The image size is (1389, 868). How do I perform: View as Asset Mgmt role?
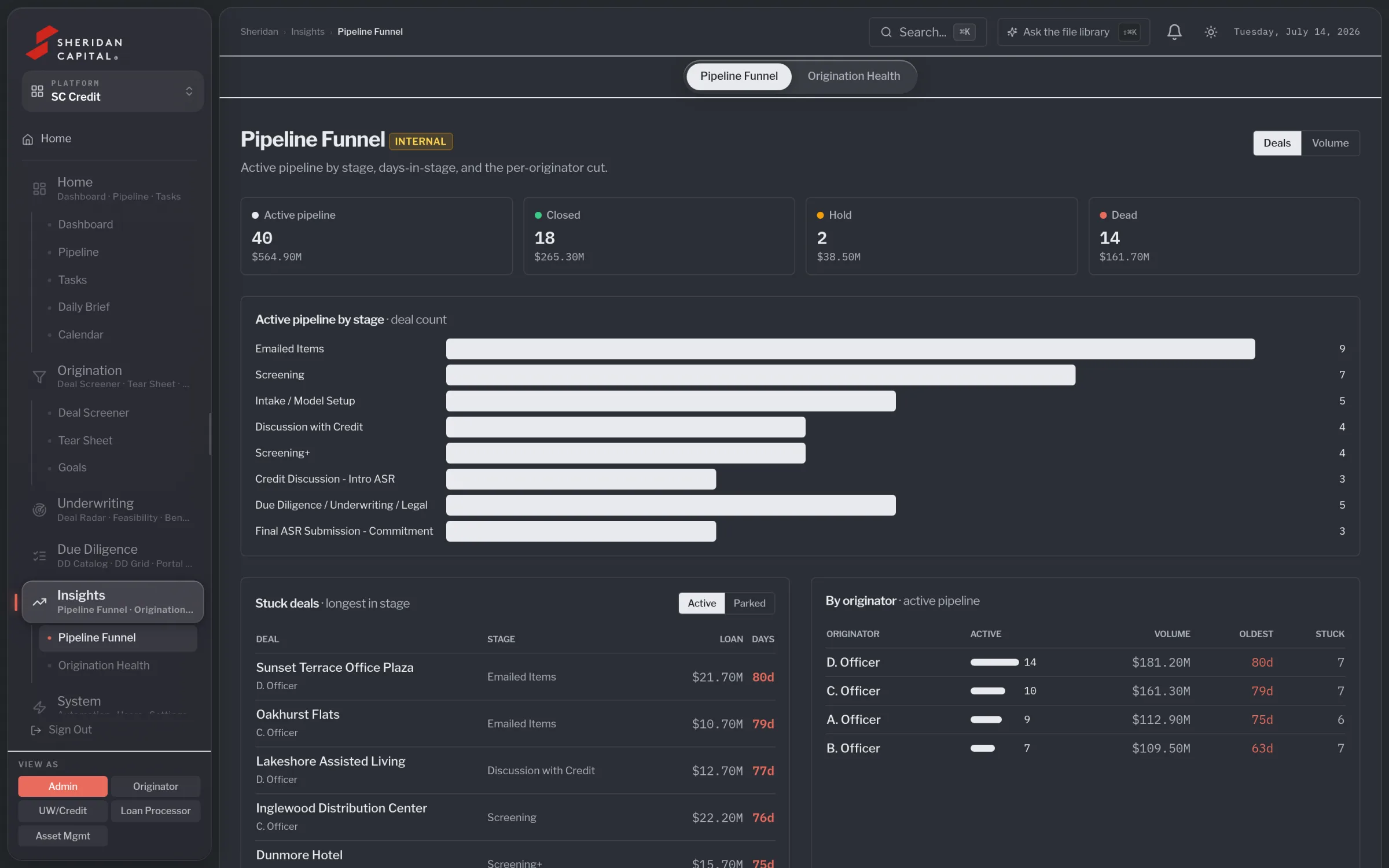pos(63,835)
